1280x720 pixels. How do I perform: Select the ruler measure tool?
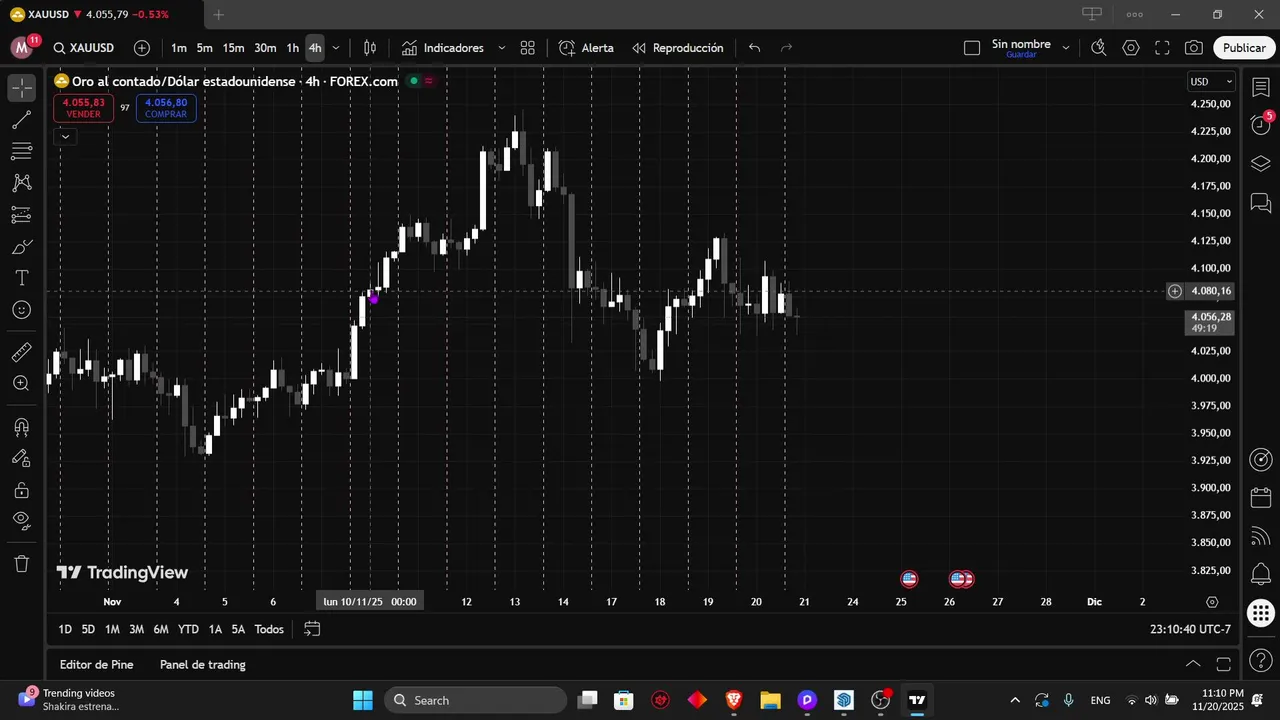click(21, 352)
